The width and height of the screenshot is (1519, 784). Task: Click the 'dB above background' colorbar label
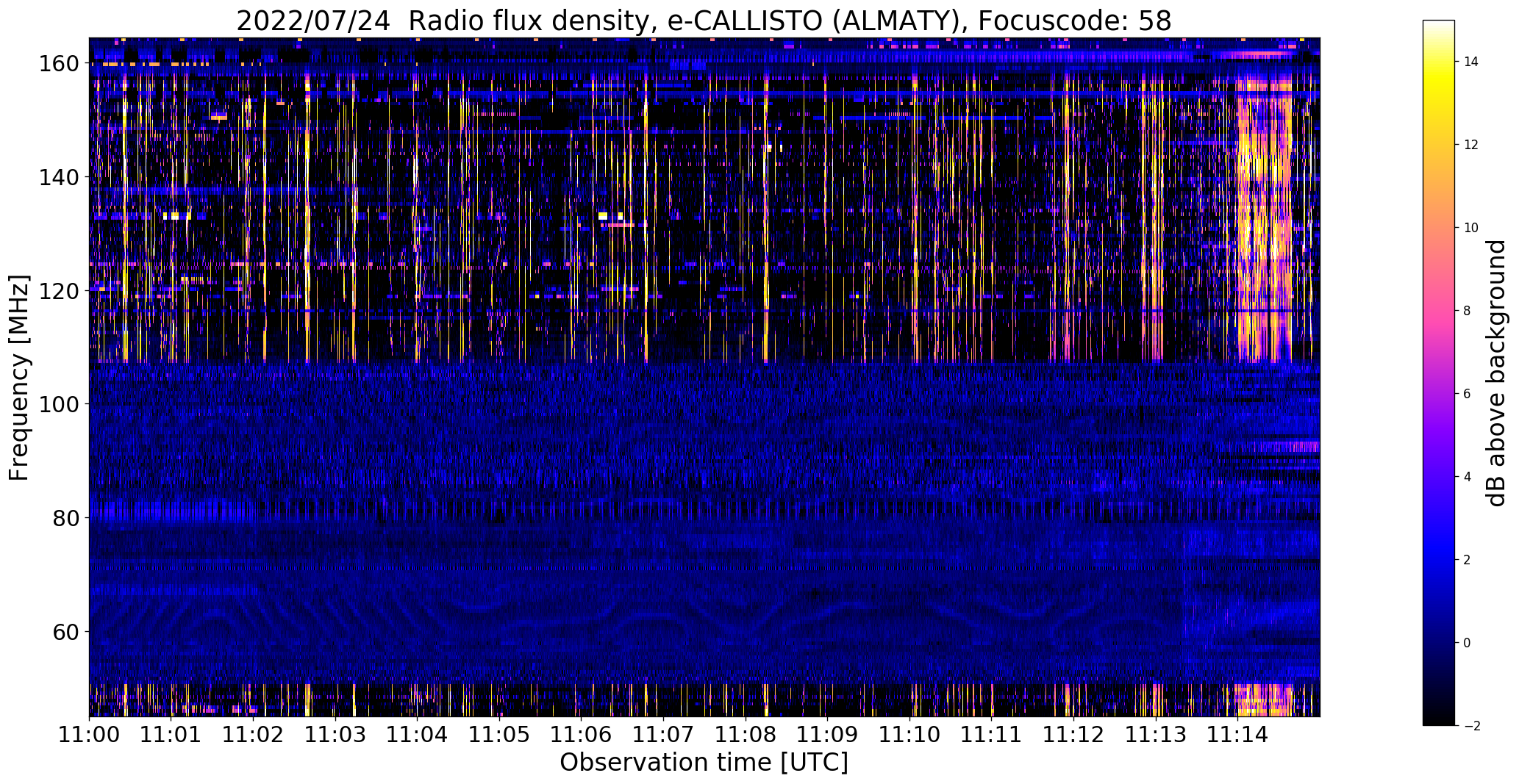[x=1495, y=373]
